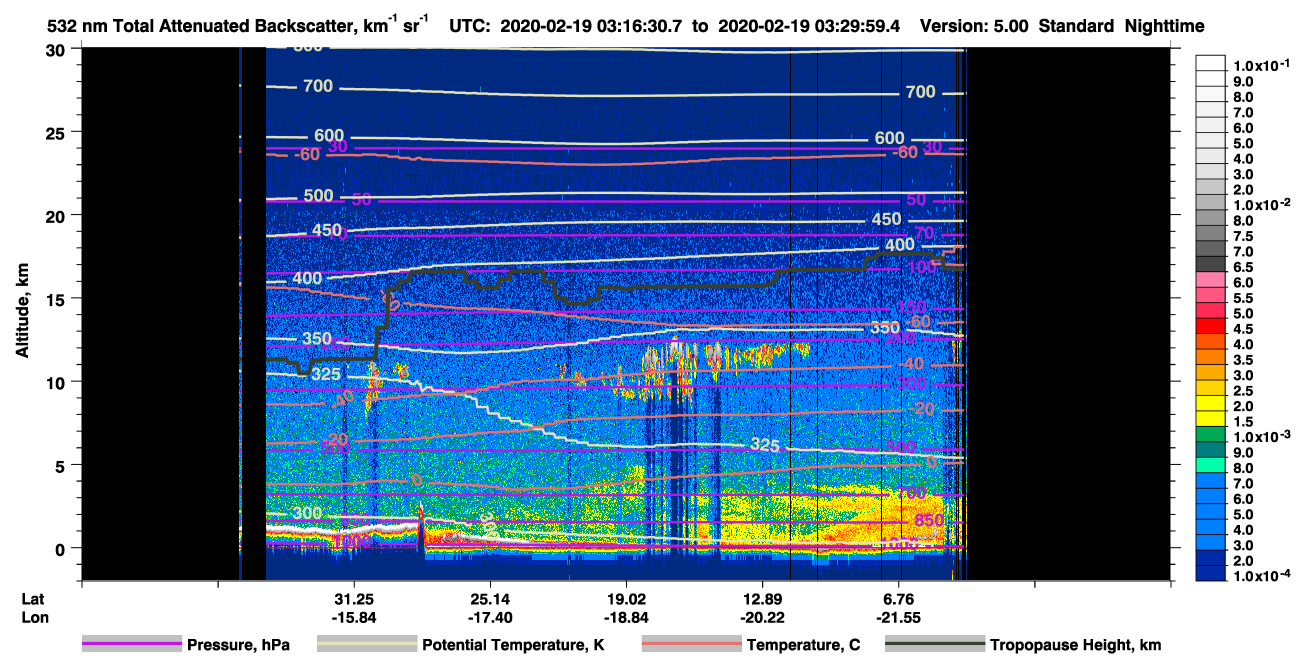The image size is (1300, 667).
Task: Click the 'Temperature, C' legend label
Action: coord(803,645)
